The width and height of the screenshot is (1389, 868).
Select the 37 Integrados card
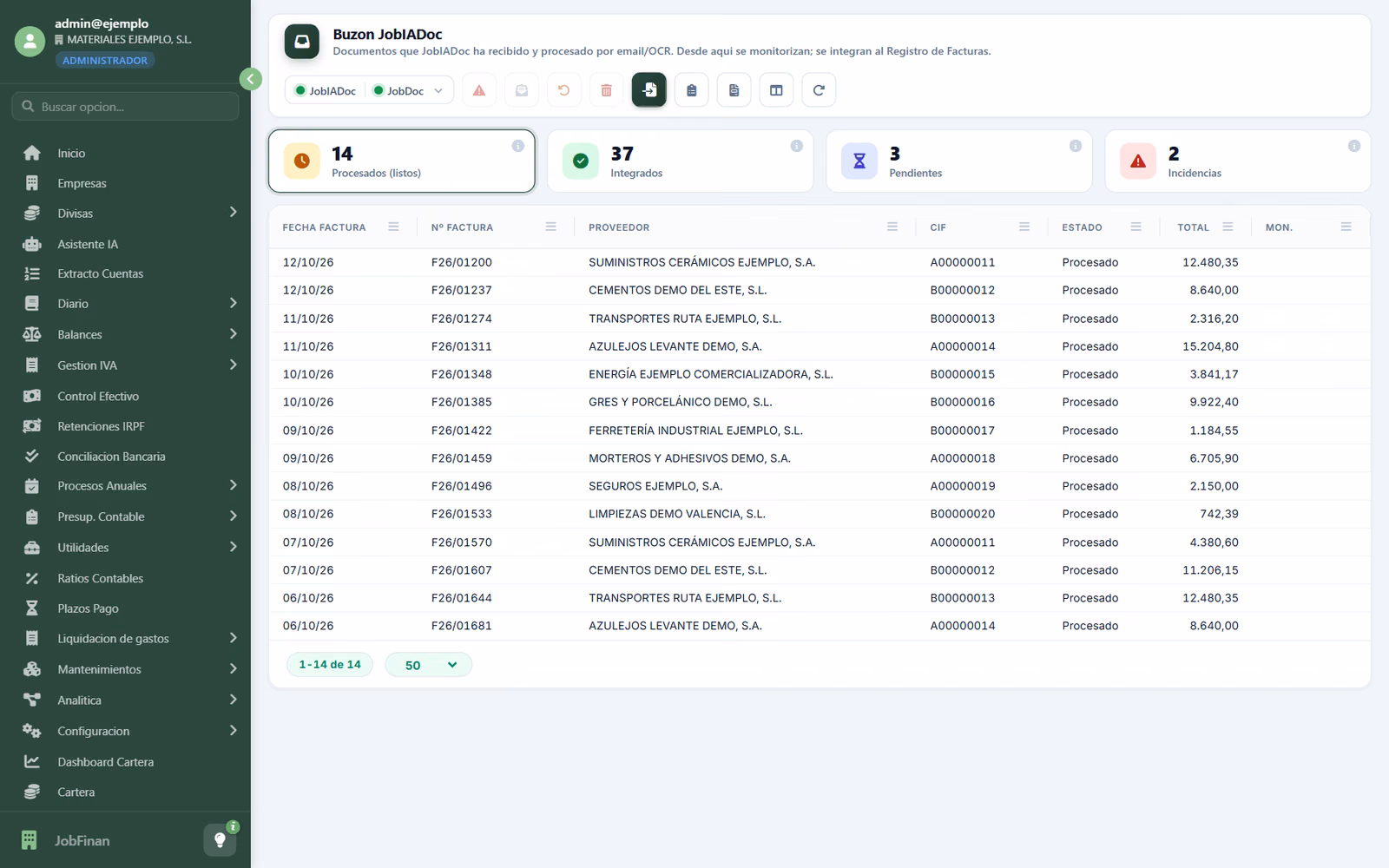(681, 161)
